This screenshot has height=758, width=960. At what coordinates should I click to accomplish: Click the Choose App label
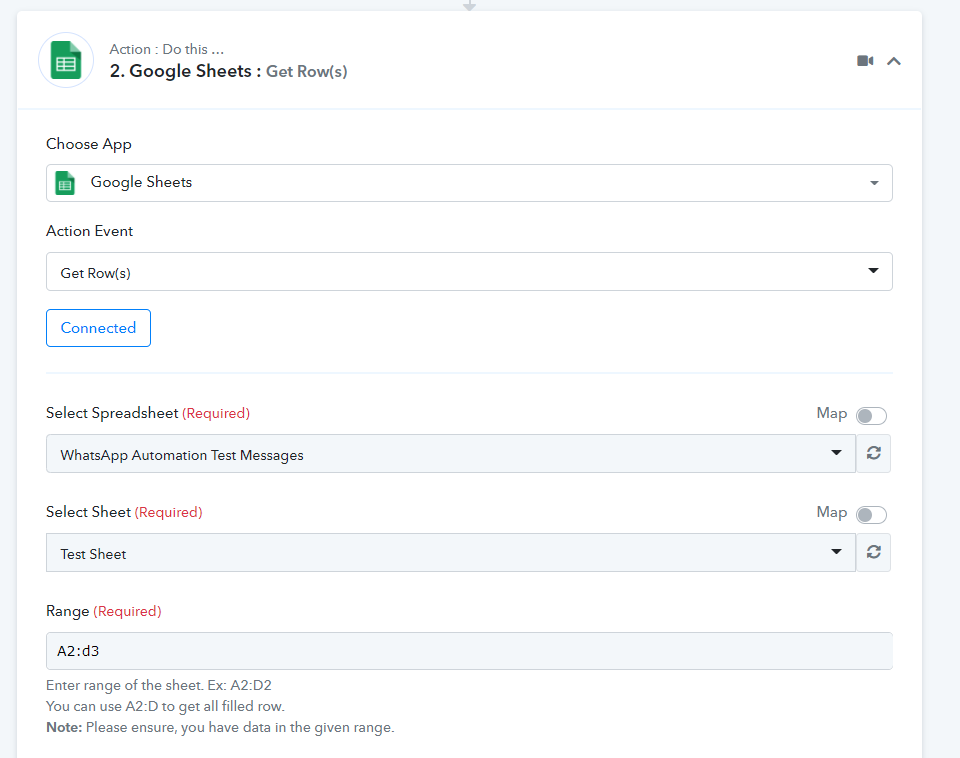pos(89,144)
